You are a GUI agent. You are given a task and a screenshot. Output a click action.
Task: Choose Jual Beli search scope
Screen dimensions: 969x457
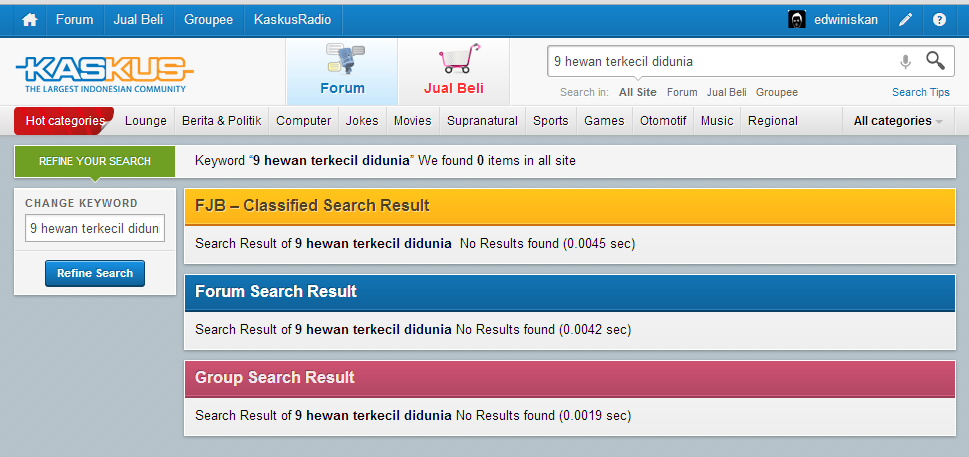coord(727,92)
